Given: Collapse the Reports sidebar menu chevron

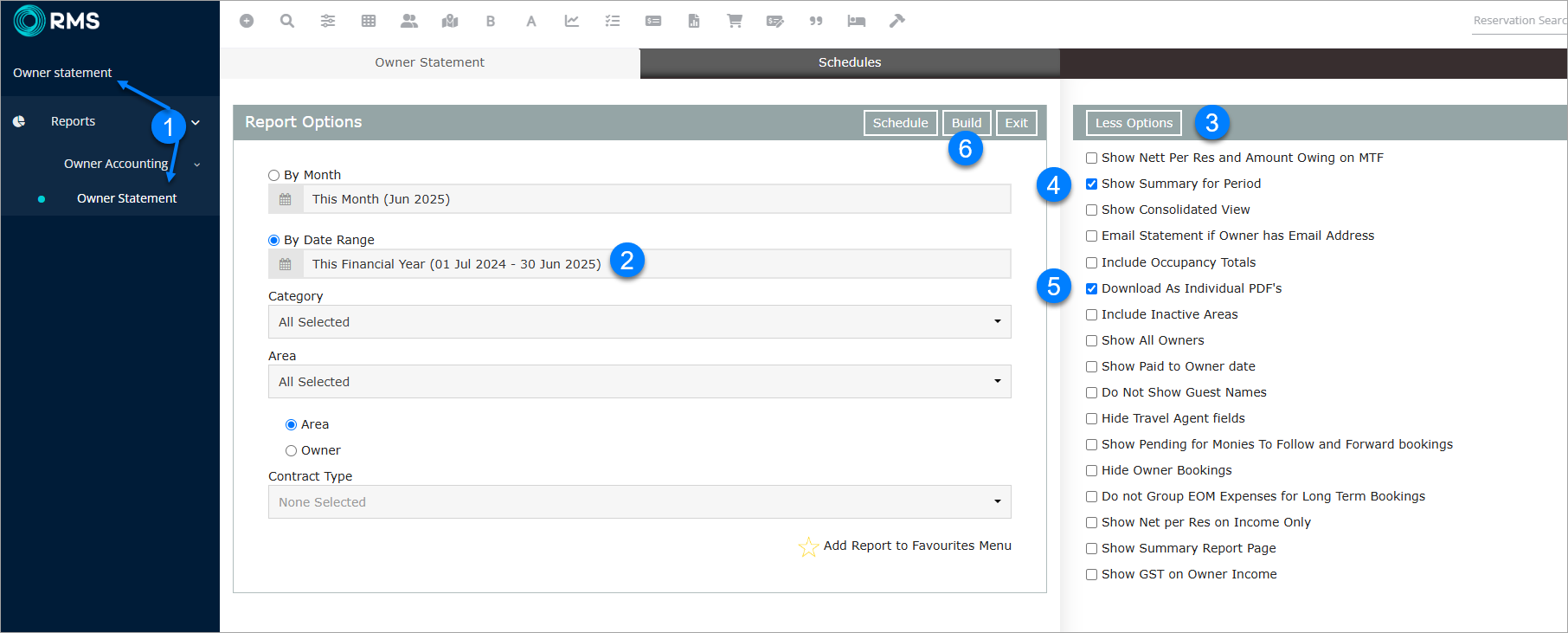Looking at the screenshot, I should (x=196, y=122).
